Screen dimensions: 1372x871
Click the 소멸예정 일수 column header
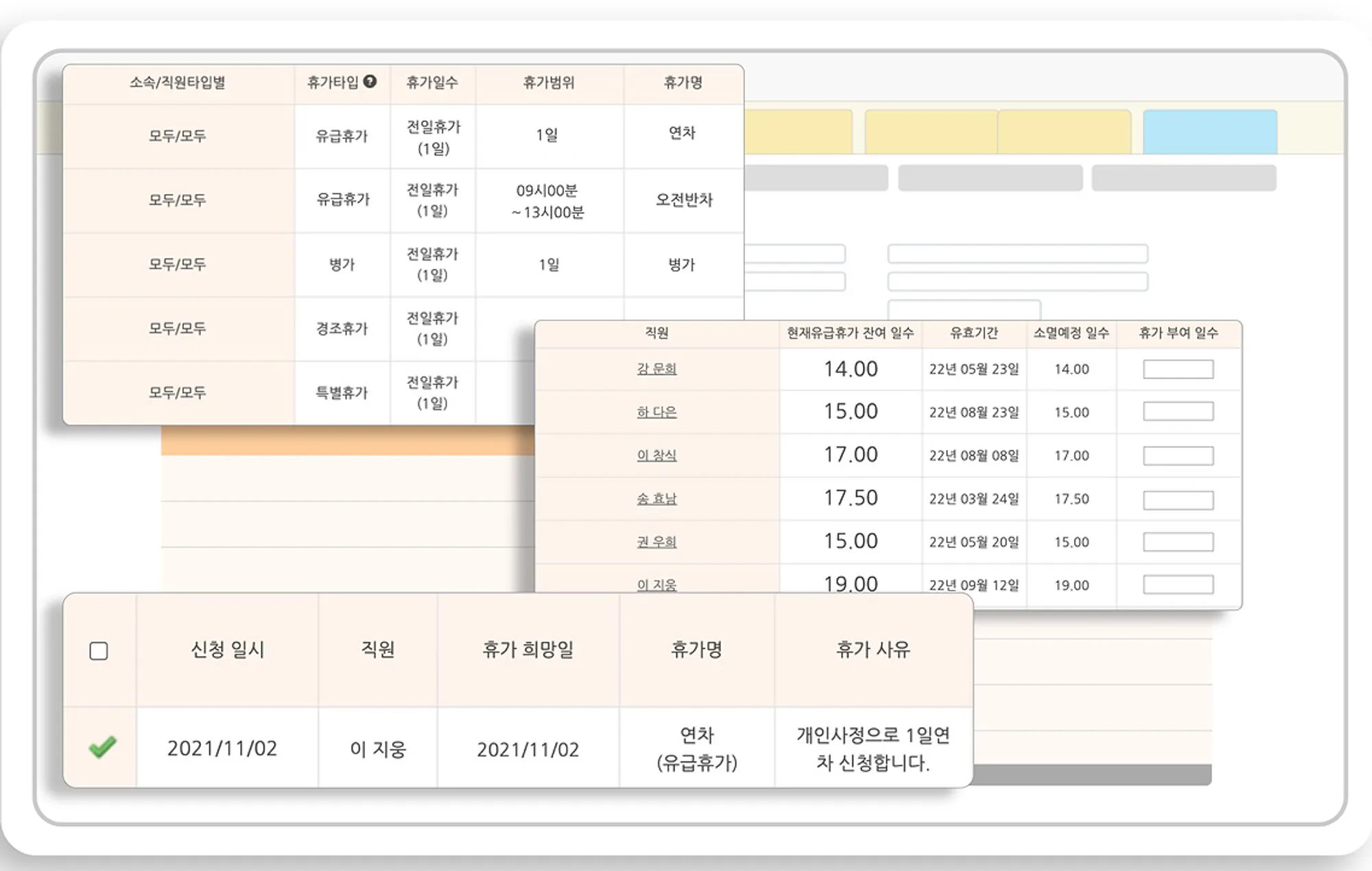click(1072, 333)
